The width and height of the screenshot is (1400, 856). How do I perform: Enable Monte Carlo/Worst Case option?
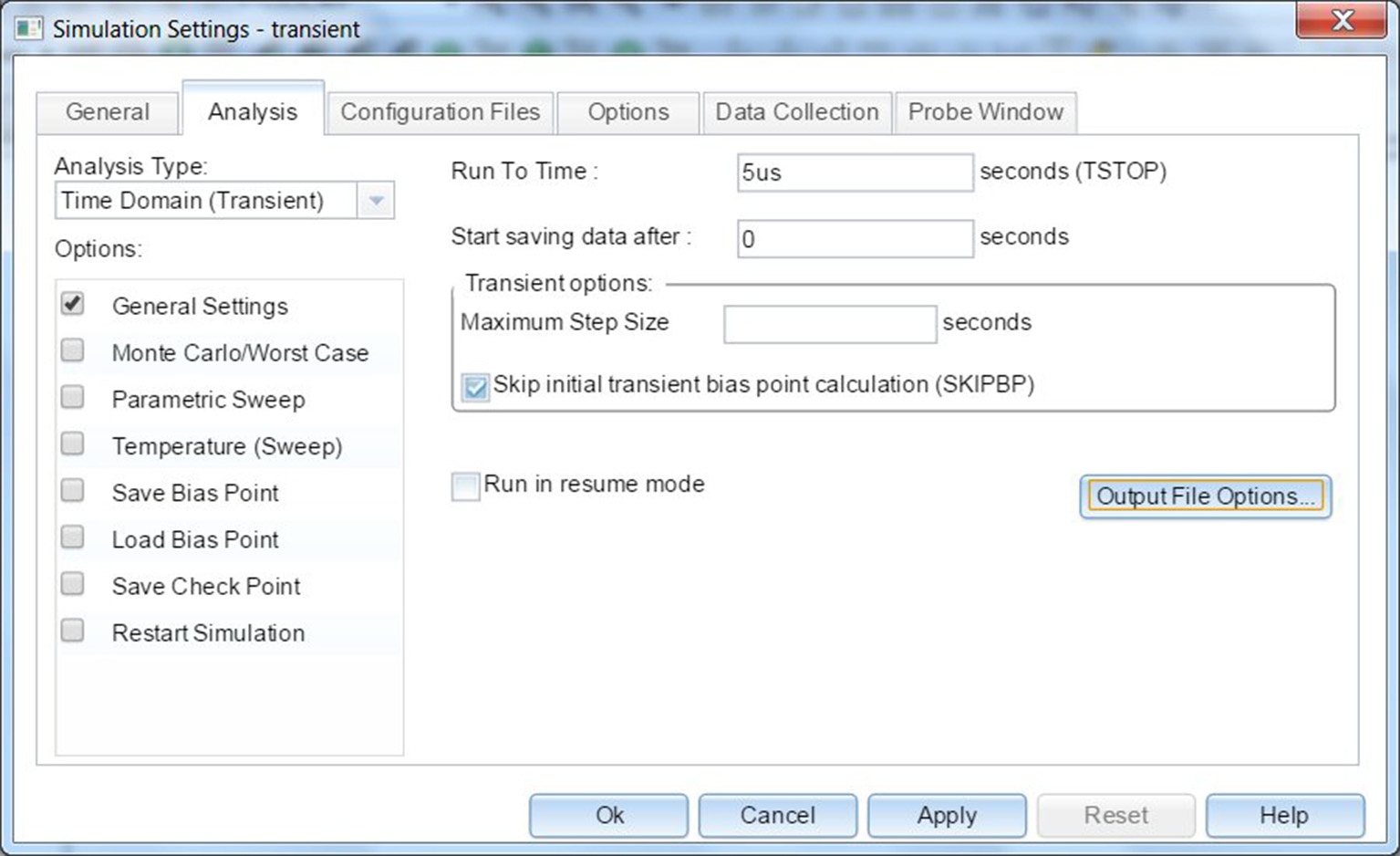73,351
